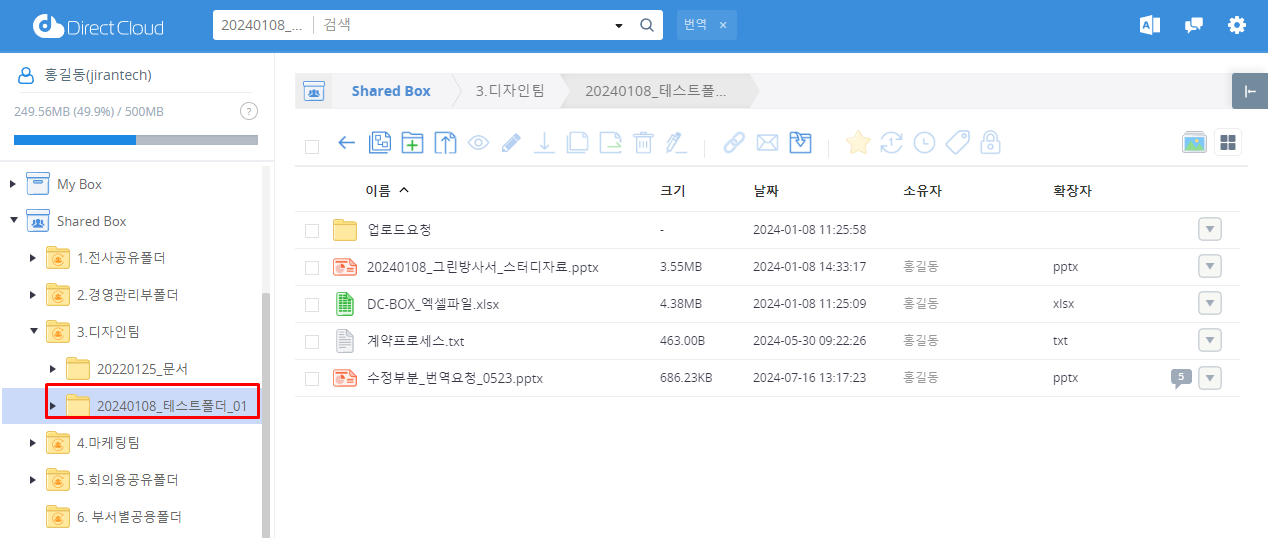Go to Shared Box in the breadcrumb

[390, 91]
